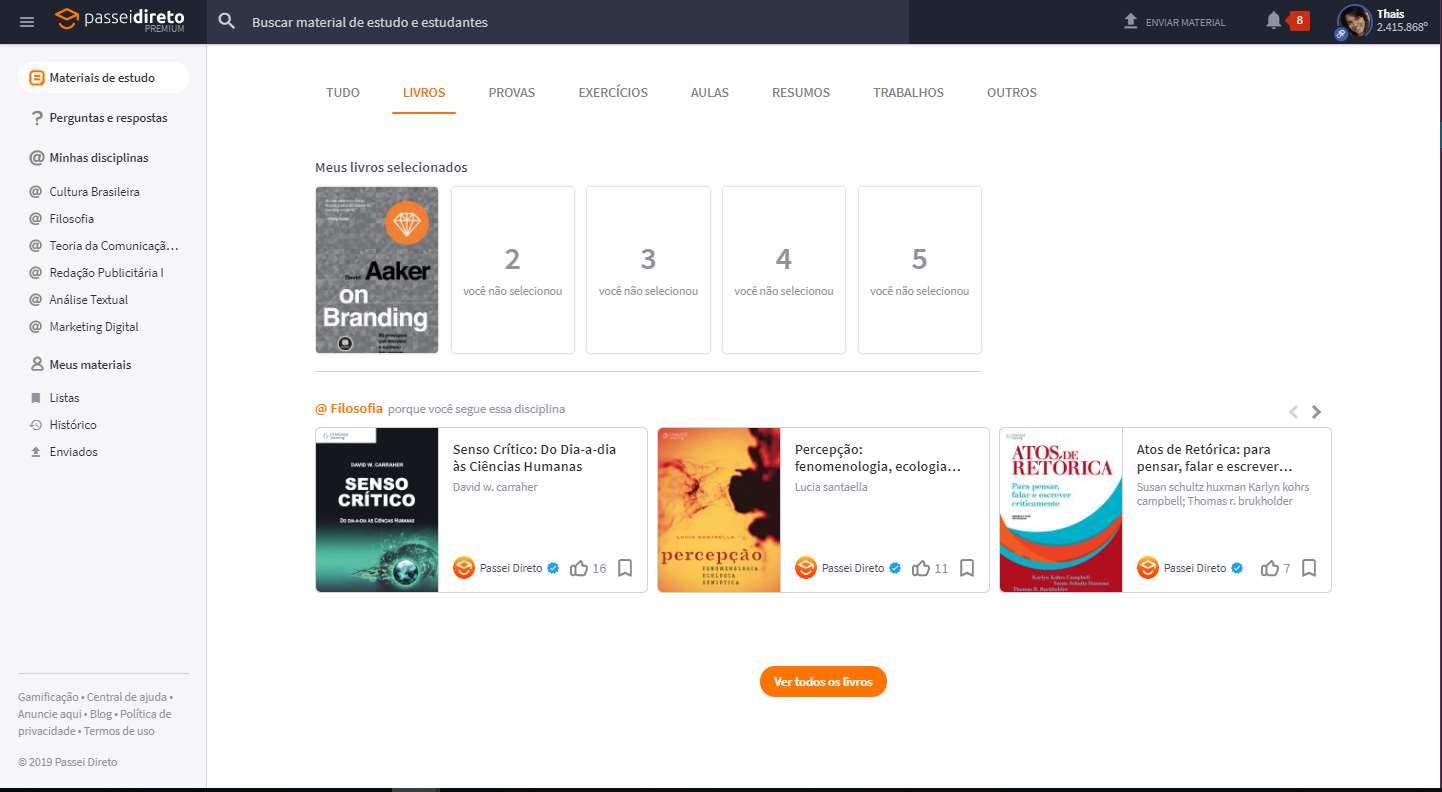Click the Anuncie aqui footer link
The image size is (1442, 792).
click(50, 714)
